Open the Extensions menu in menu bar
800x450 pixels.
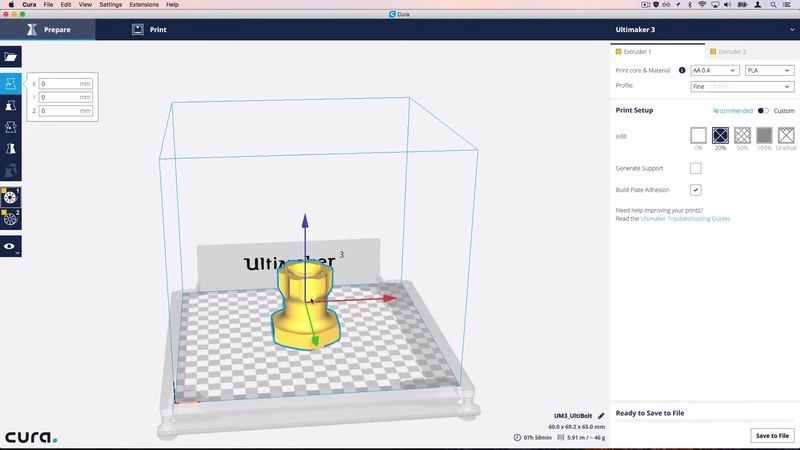[144, 5]
